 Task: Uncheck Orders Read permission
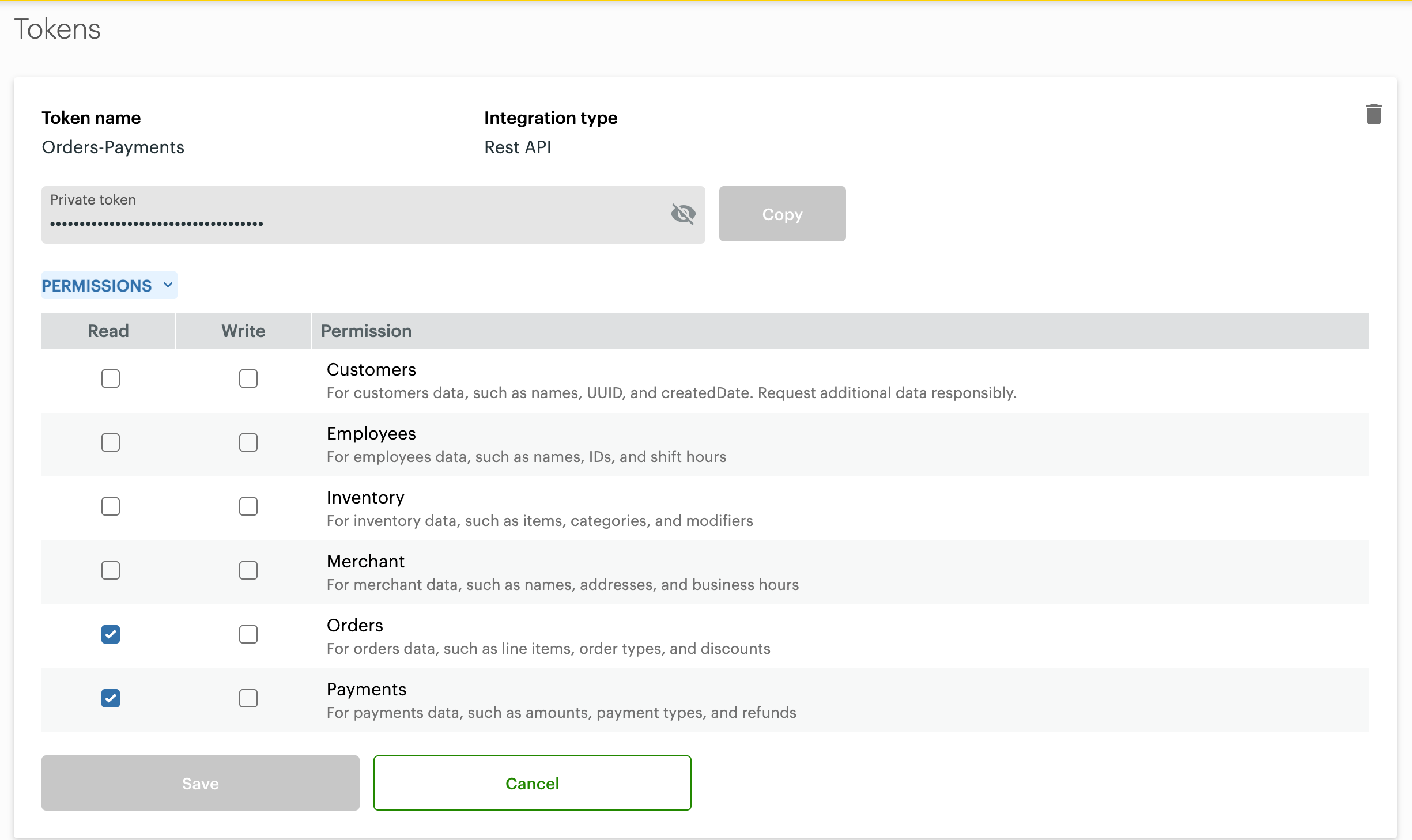tap(110, 634)
